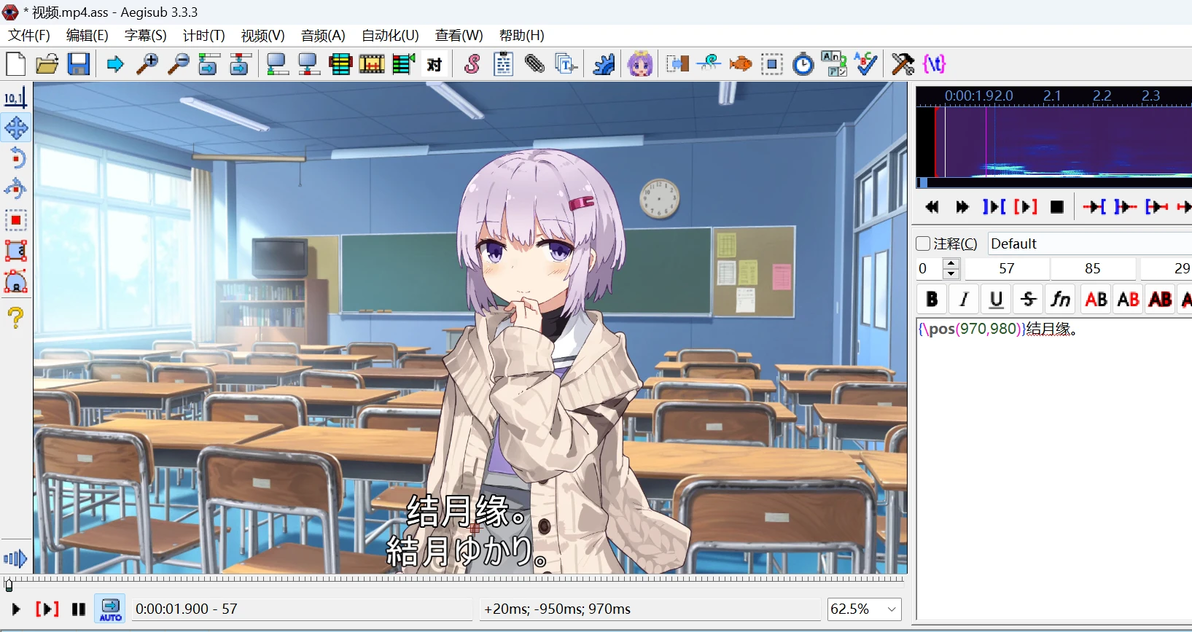Click the 对 toolbar icon
The width and height of the screenshot is (1192, 632).
(434, 65)
